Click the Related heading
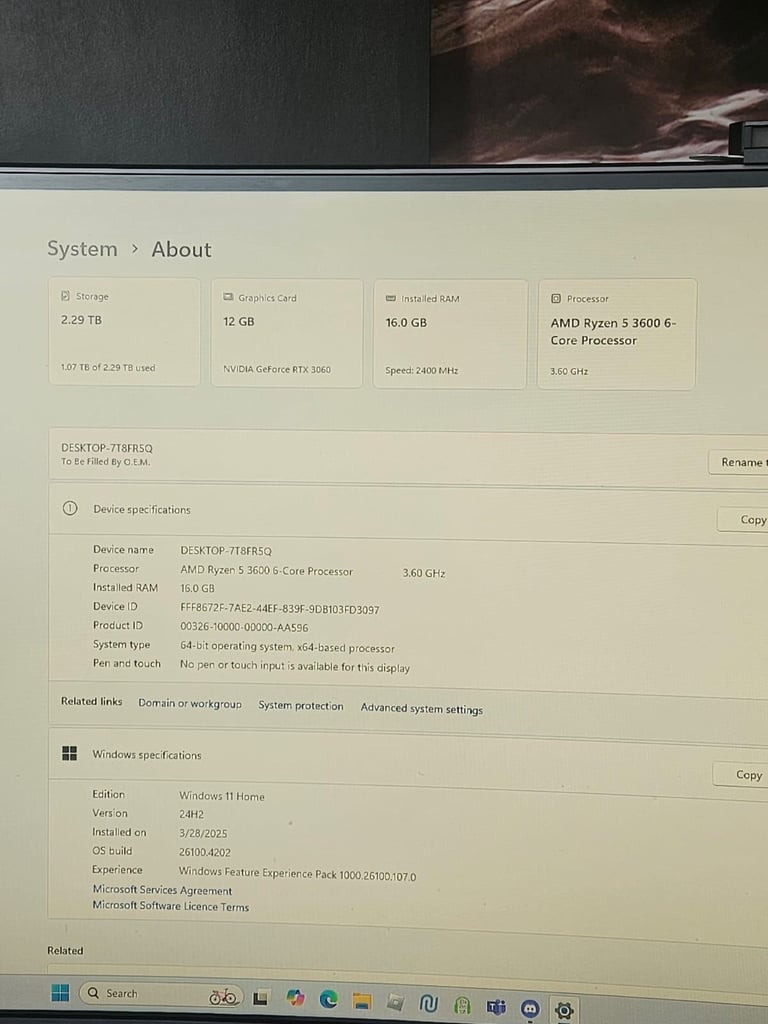The width and height of the screenshot is (768, 1024). (65, 950)
